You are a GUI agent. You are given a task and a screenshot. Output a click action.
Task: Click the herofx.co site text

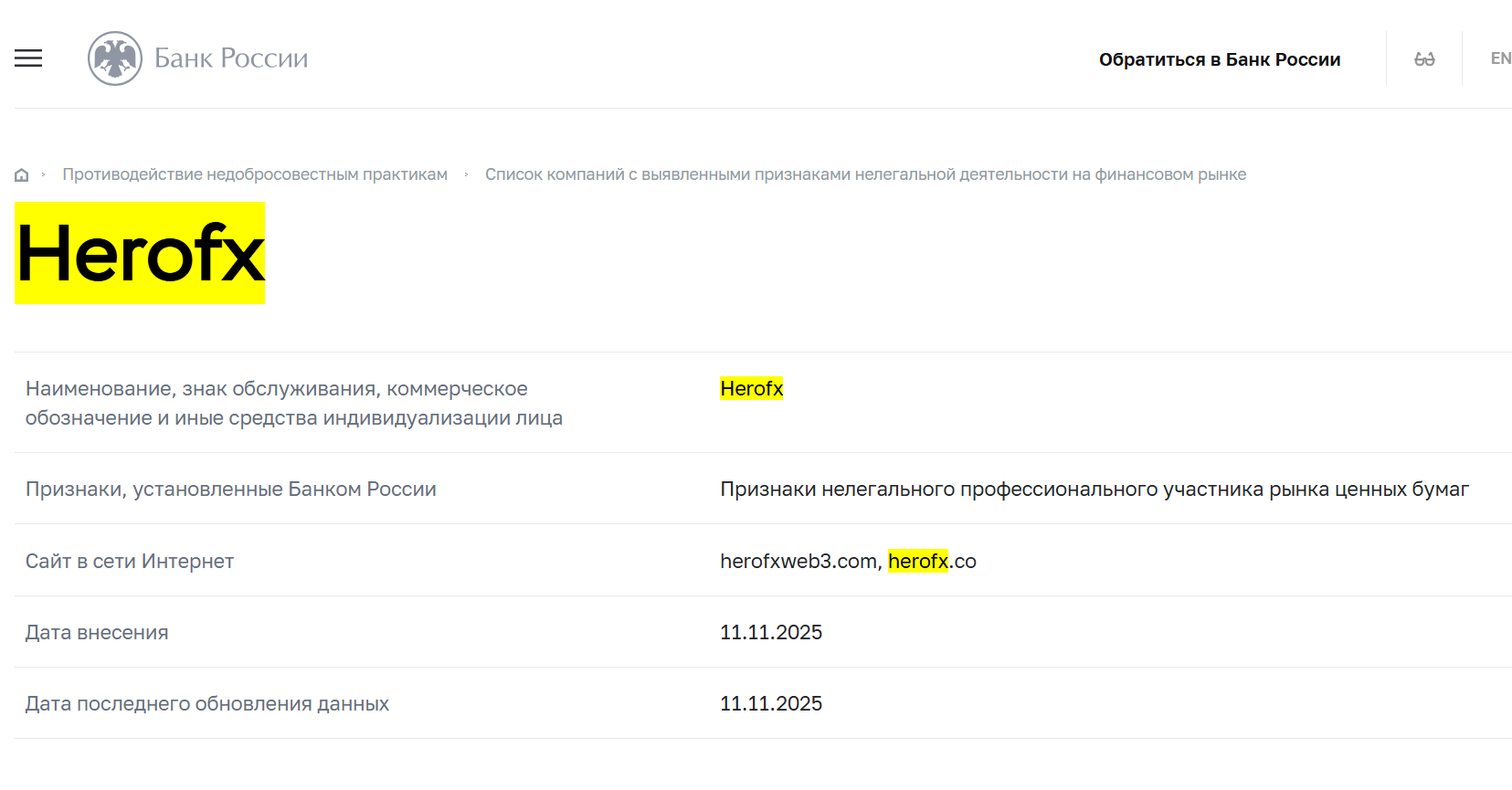(932, 561)
